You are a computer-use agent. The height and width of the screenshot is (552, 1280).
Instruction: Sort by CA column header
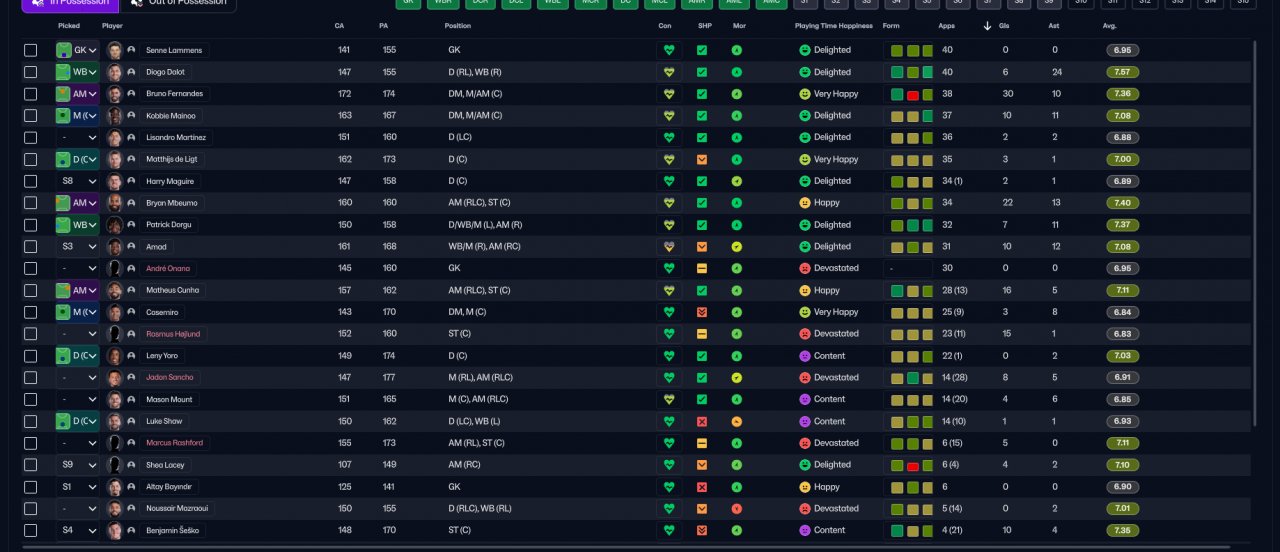339,26
